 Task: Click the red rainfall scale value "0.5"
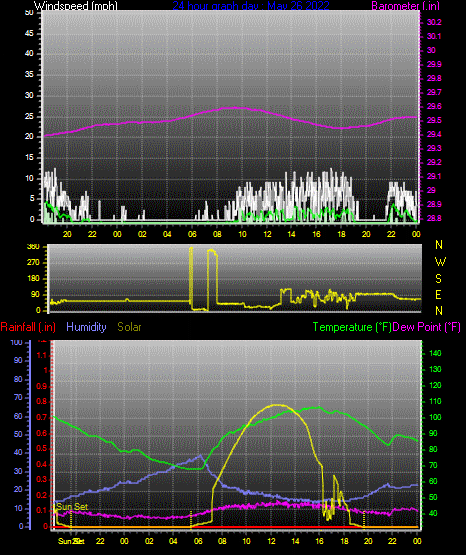click(x=42, y=448)
